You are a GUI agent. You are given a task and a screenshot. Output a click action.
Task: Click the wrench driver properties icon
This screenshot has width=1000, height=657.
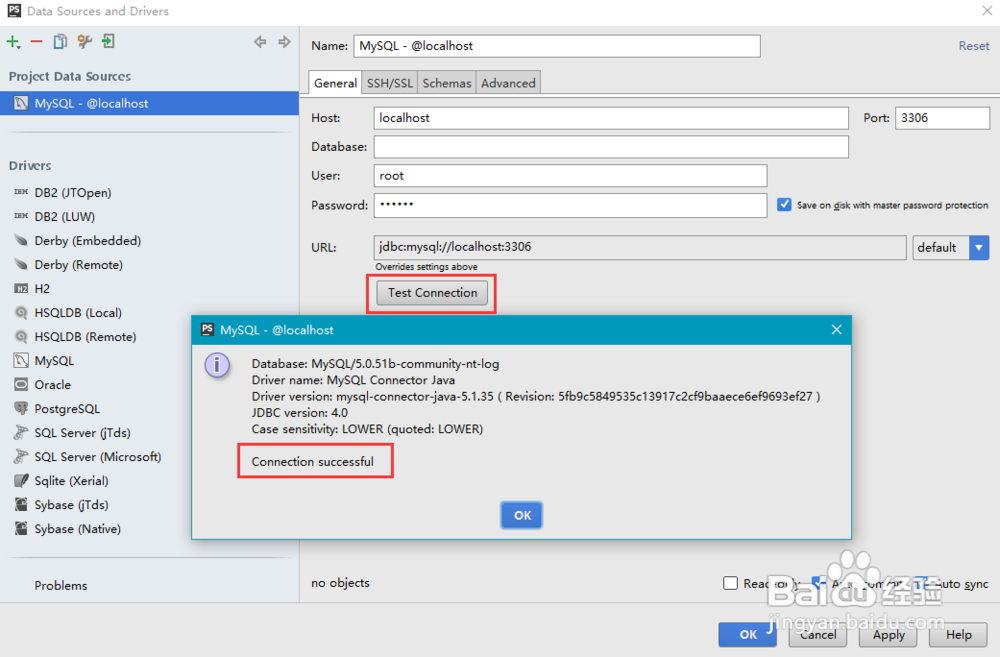[84, 42]
